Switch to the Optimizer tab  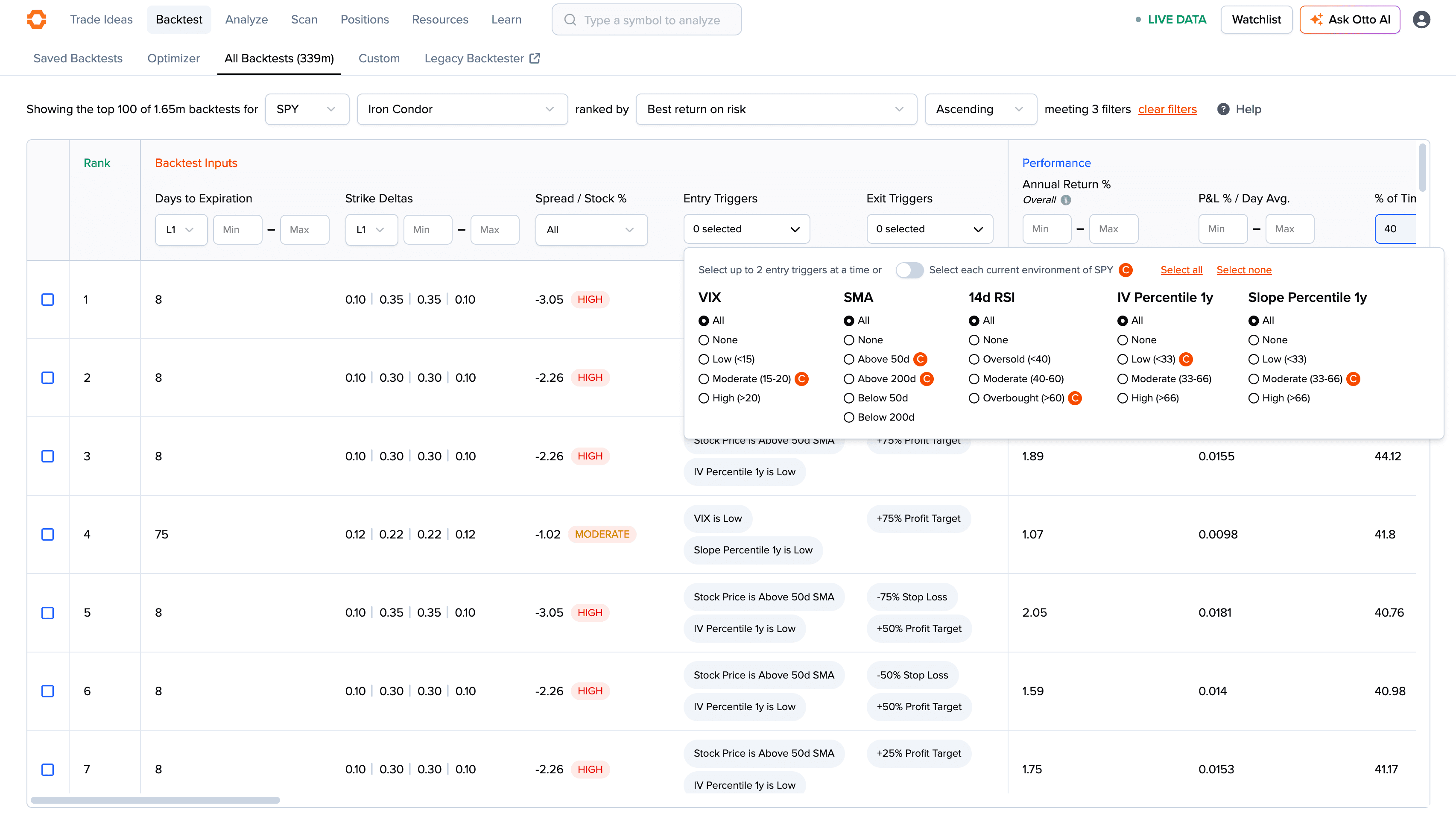click(x=173, y=58)
